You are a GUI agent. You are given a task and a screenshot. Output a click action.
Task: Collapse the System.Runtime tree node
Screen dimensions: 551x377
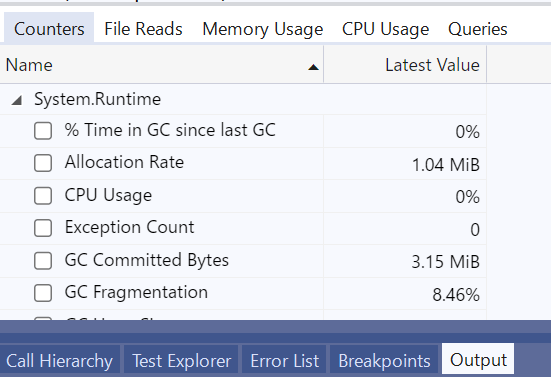(17, 101)
